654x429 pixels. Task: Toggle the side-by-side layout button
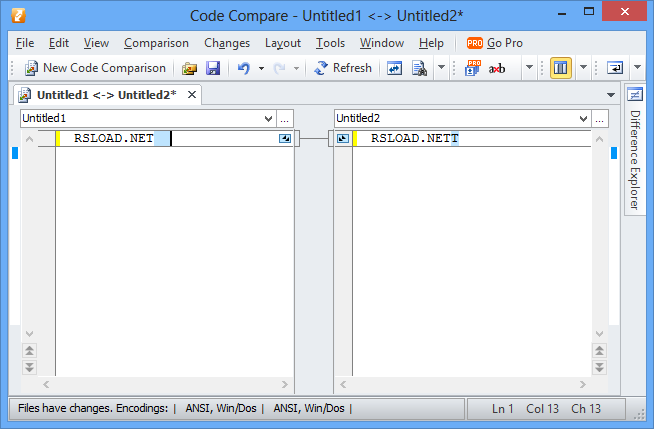(561, 68)
